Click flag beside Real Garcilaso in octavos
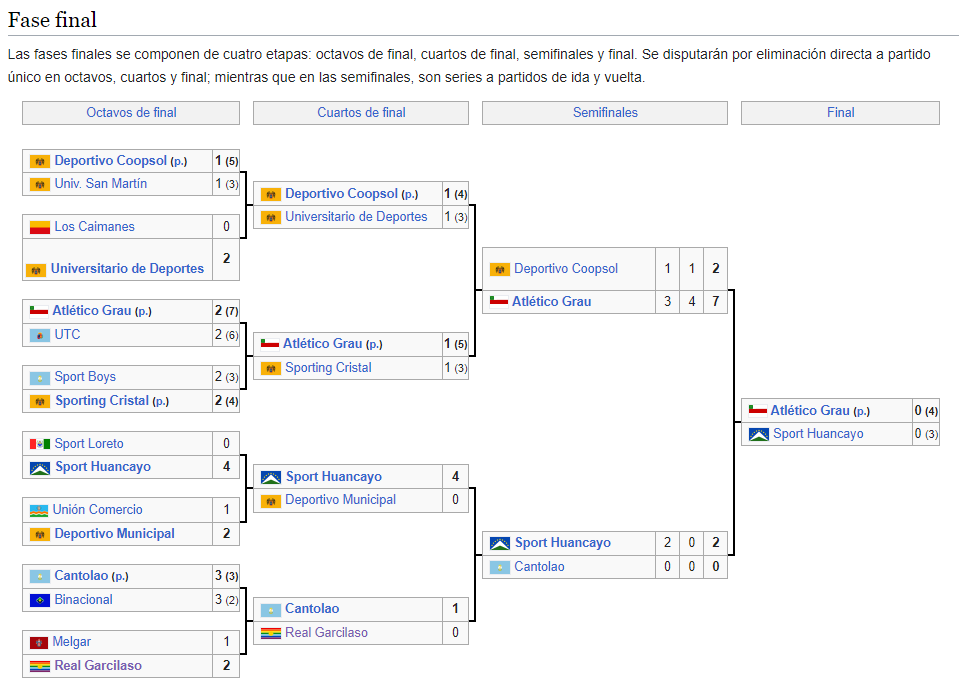The width and height of the screenshot is (959, 688). 40,667
